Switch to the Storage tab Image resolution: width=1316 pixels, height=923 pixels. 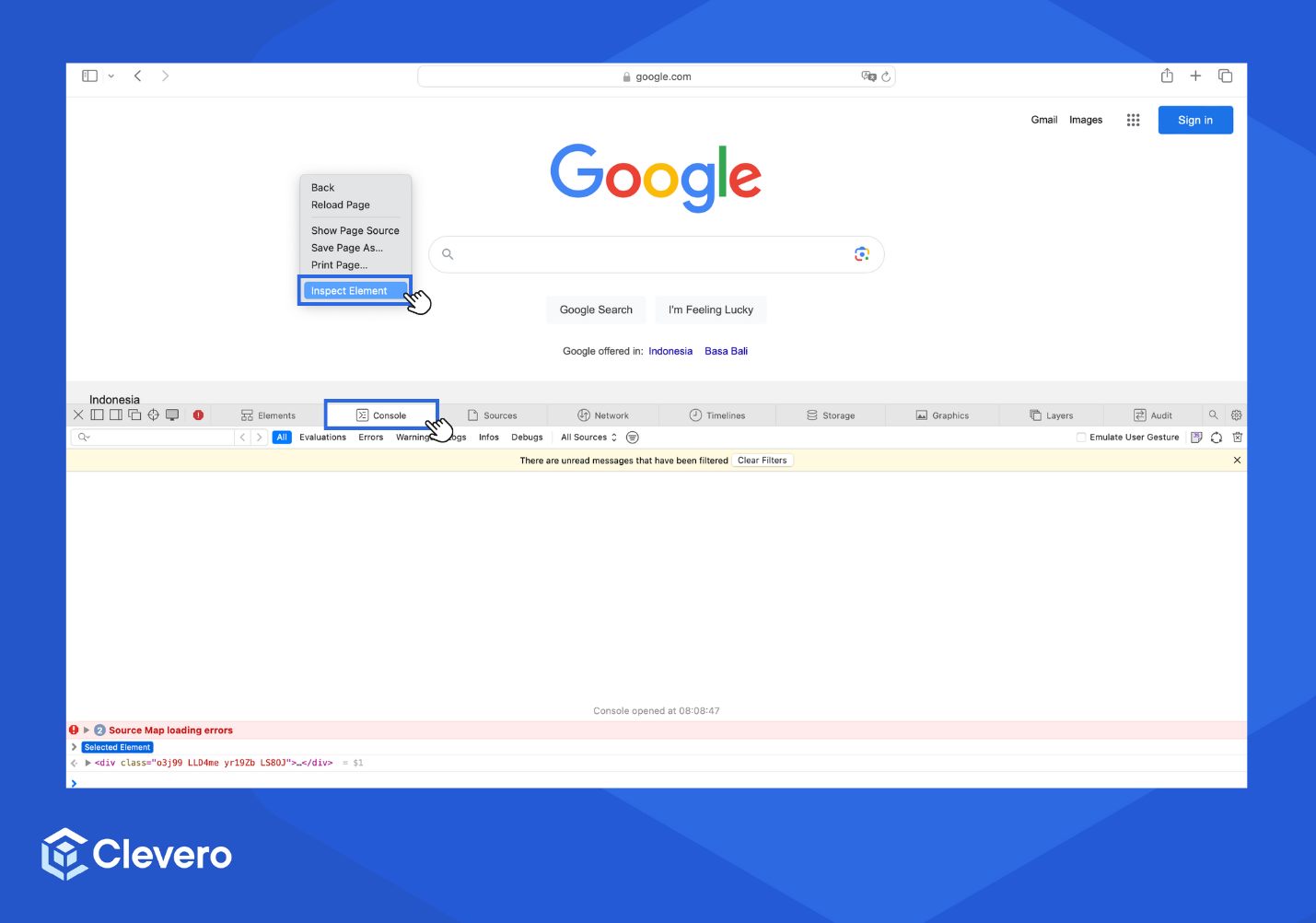click(x=831, y=415)
